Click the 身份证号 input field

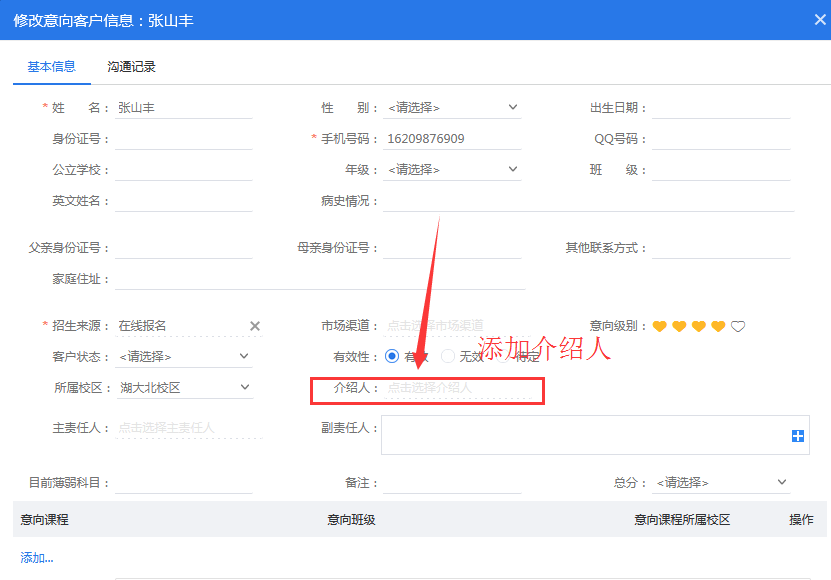click(x=184, y=139)
